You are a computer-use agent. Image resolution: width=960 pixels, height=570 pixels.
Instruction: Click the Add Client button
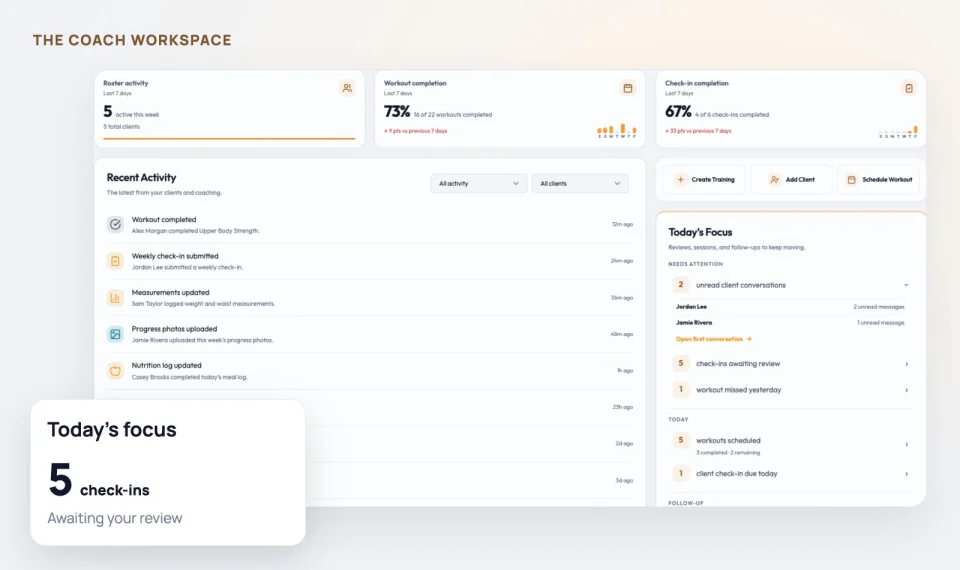pos(792,179)
